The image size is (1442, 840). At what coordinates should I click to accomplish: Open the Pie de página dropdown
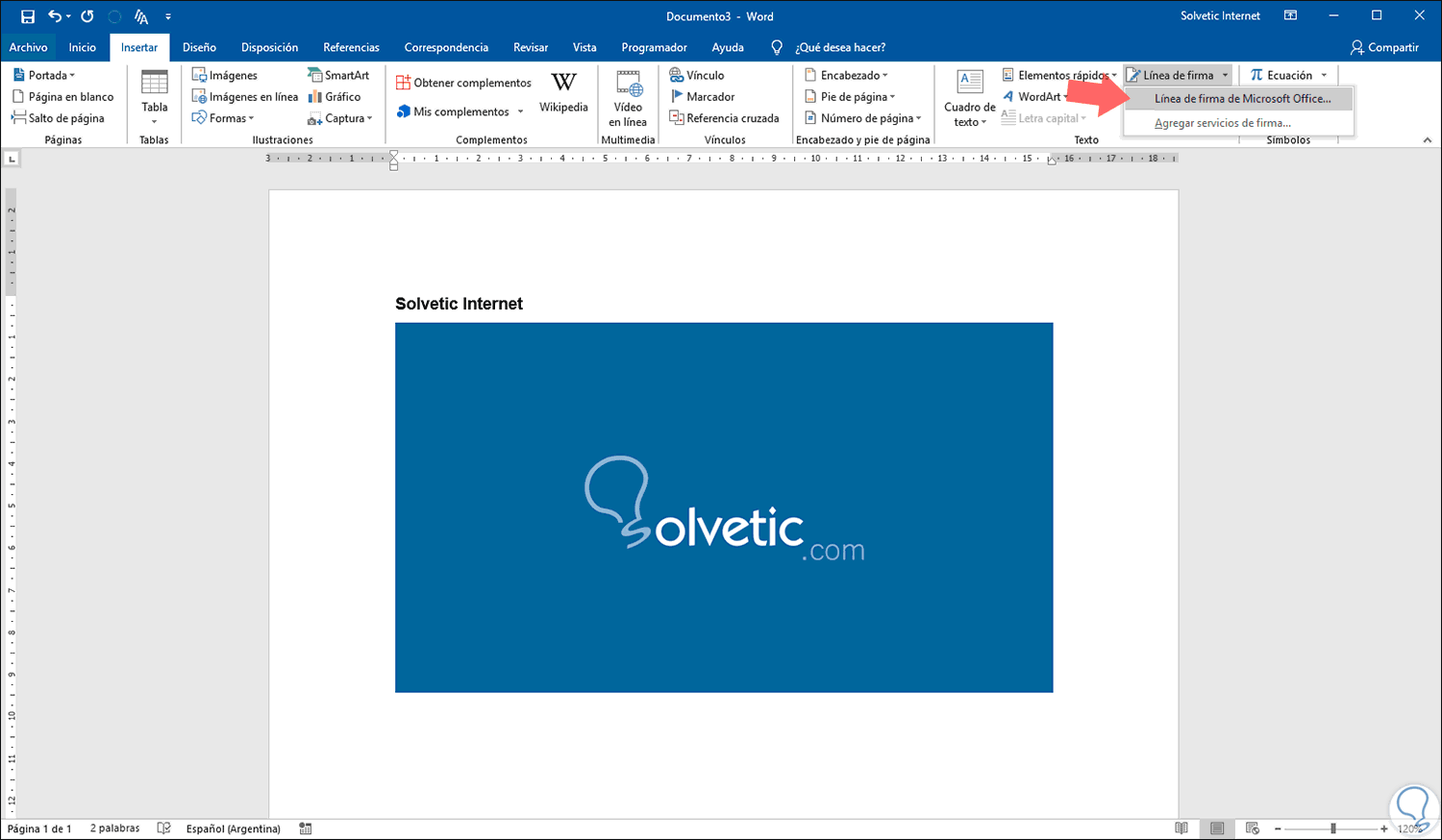(x=850, y=96)
